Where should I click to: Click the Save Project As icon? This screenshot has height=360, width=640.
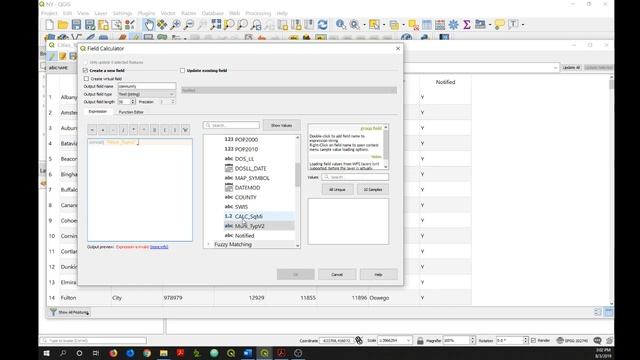point(90,24)
